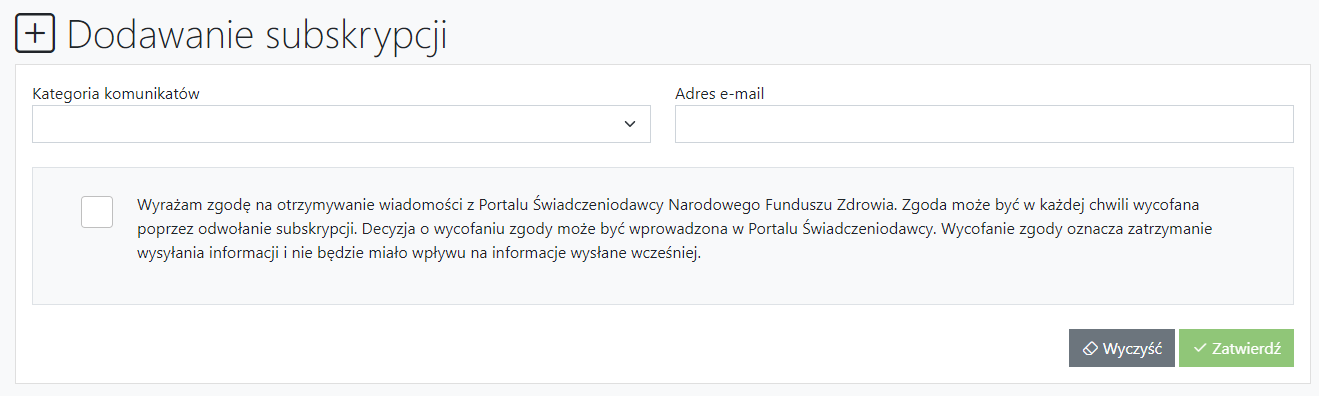The image size is (1319, 396).
Task: Click the plus icon beside Dodawanie subskrypcji
Action: click(34, 34)
